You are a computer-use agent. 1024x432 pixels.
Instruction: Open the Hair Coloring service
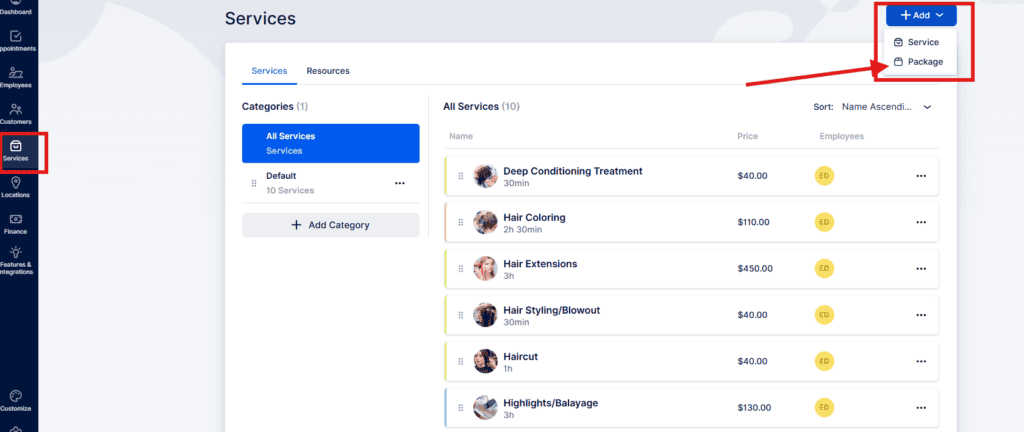click(692, 223)
